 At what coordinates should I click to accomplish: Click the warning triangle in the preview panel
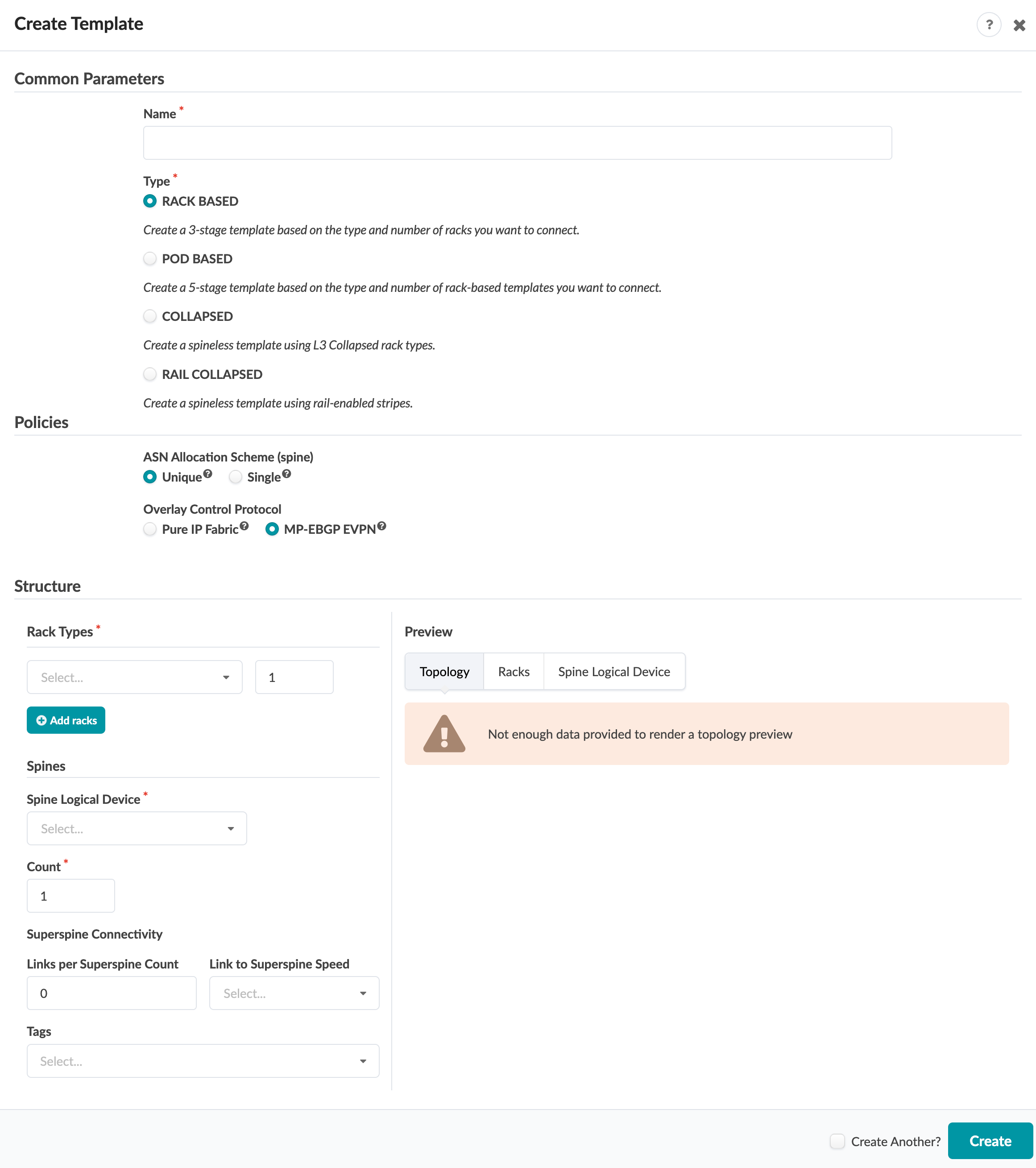coord(444,734)
